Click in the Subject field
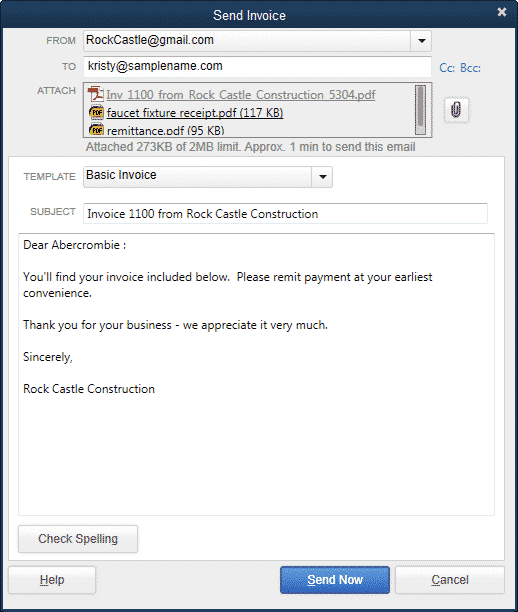The height and width of the screenshot is (612, 518). (285, 213)
